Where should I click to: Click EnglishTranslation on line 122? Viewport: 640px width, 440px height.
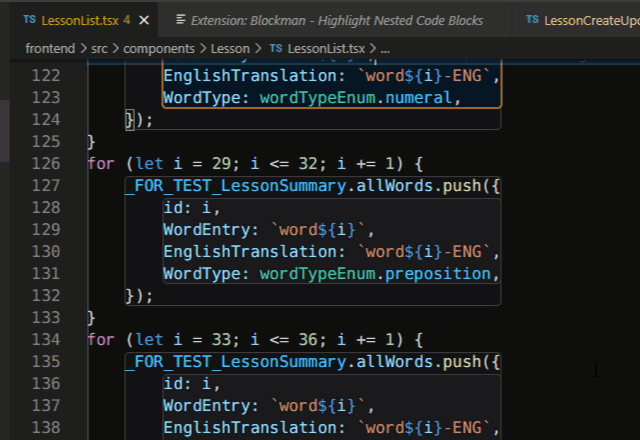250,76
